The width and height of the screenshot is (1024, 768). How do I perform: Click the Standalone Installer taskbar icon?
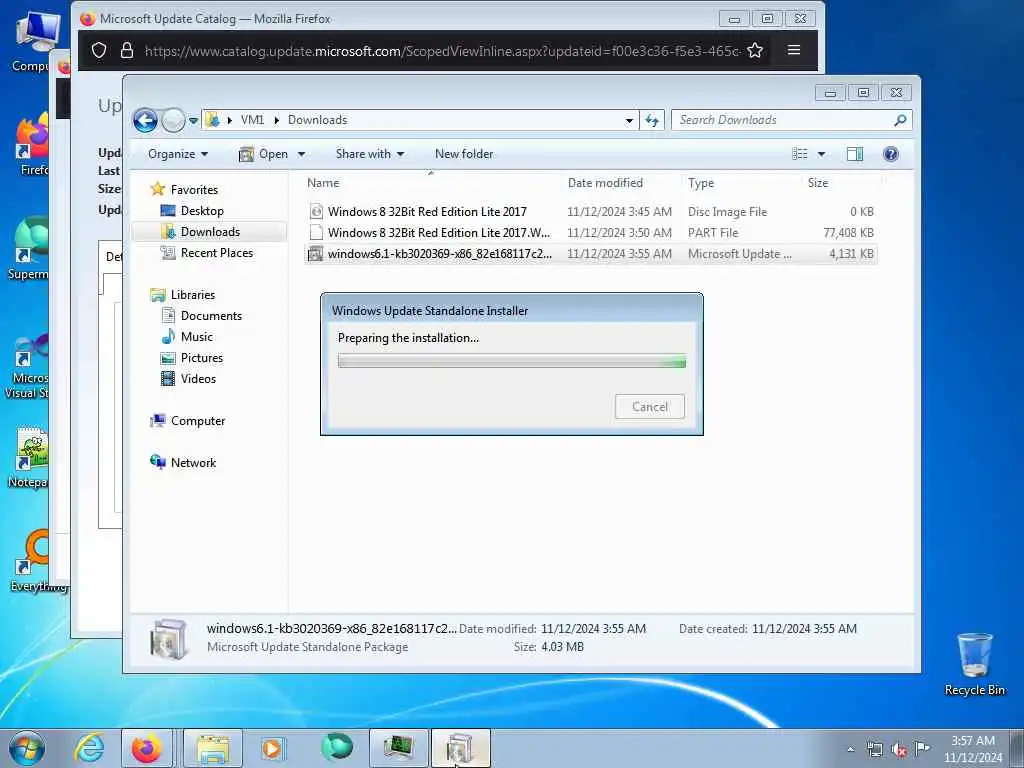coord(460,749)
